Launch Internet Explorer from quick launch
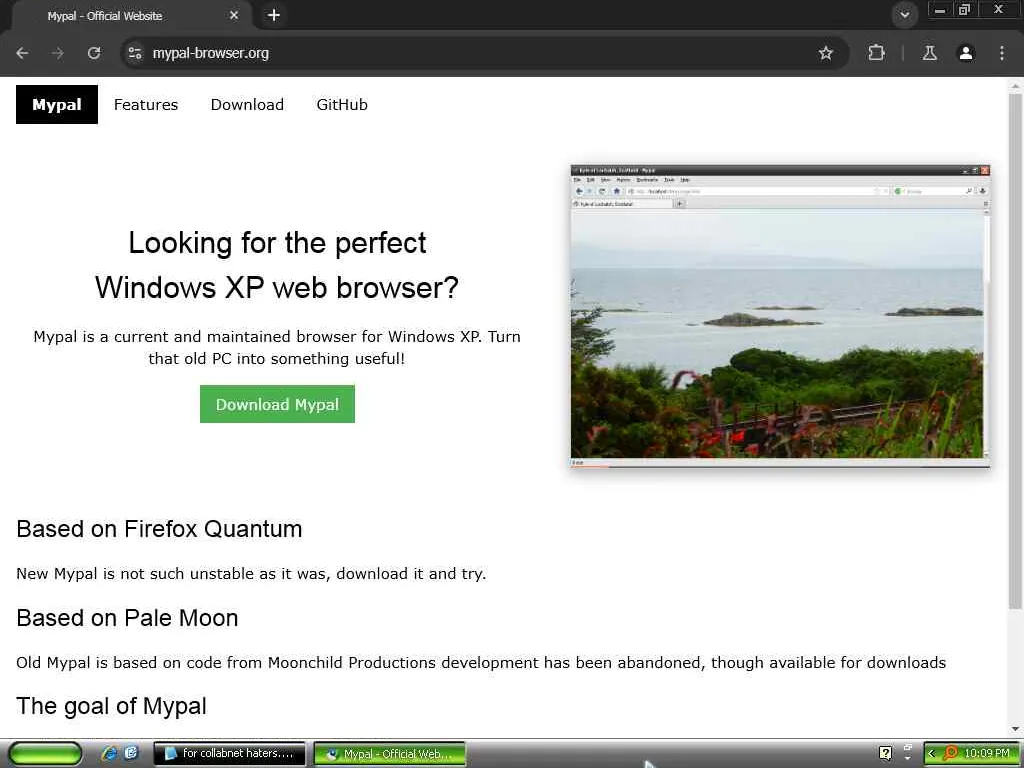1024x768 pixels. tap(108, 753)
